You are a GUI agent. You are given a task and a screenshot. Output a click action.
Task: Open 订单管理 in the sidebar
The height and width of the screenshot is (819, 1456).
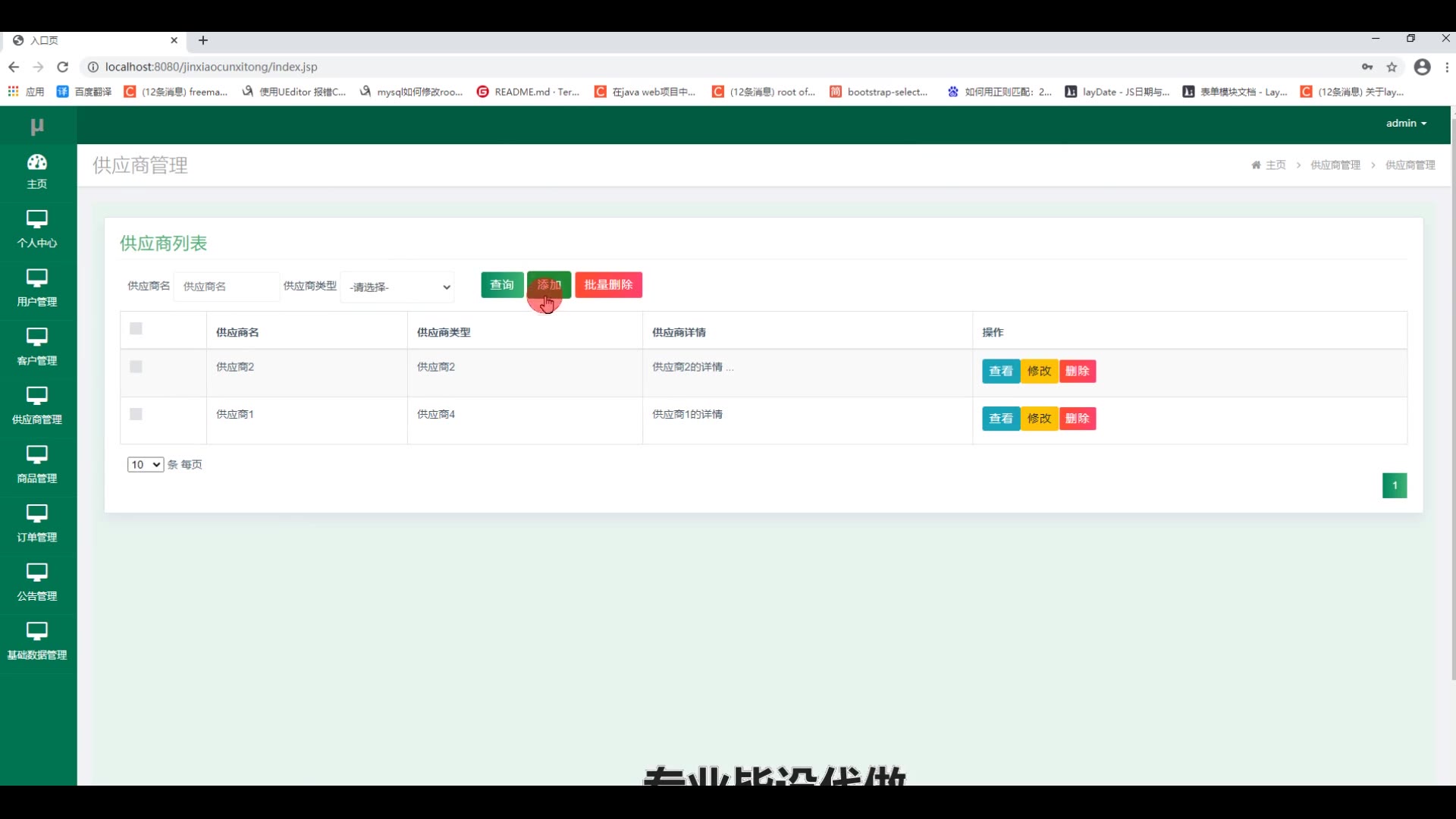pyautogui.click(x=37, y=524)
